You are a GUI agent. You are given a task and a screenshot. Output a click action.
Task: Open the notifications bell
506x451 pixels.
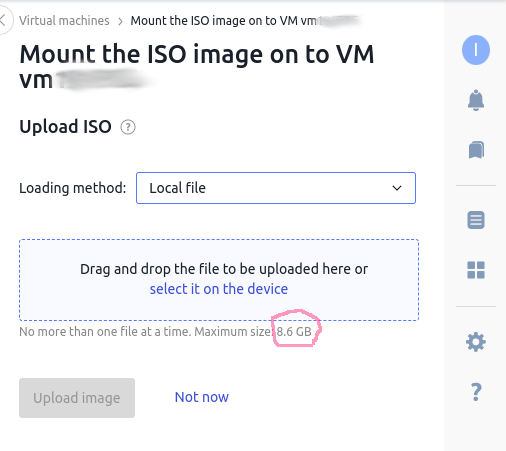[x=476, y=100]
